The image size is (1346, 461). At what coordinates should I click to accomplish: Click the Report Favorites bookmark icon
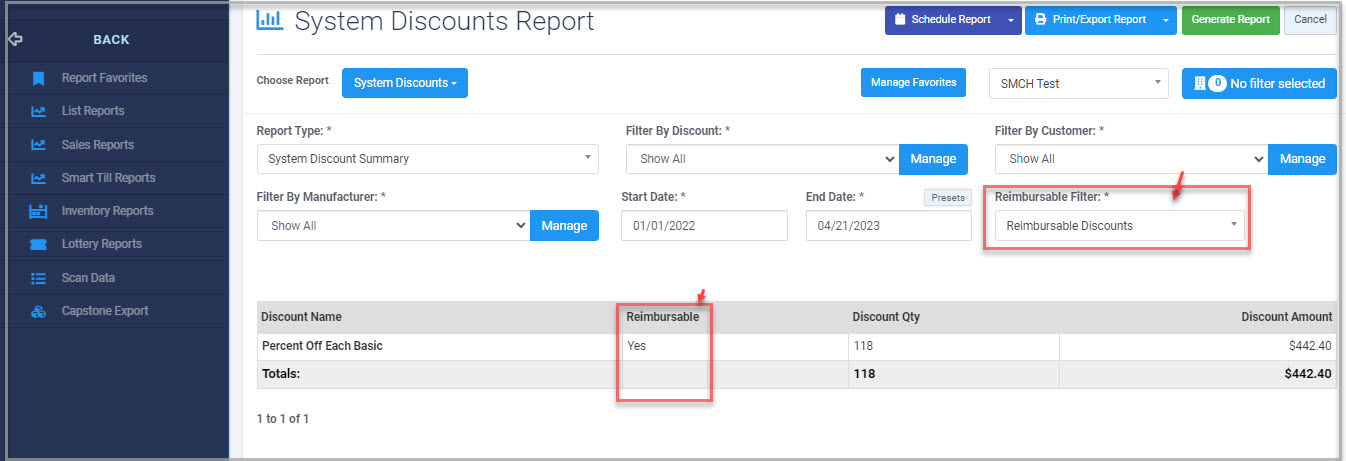point(38,78)
